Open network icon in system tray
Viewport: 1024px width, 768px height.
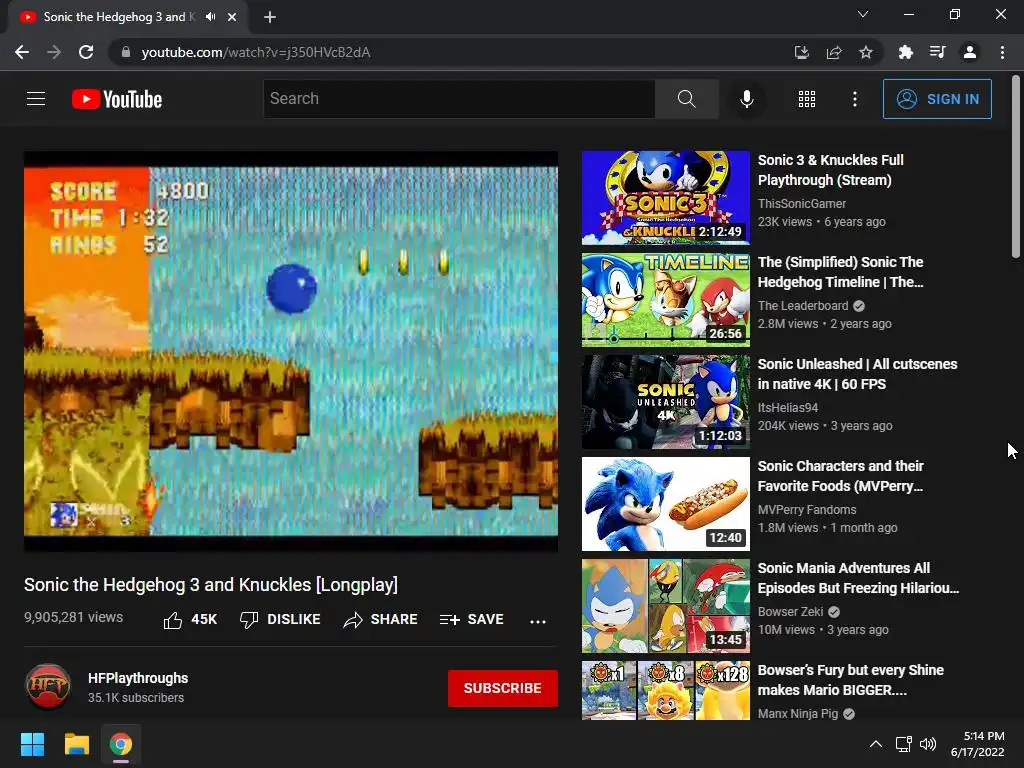pyautogui.click(x=903, y=744)
